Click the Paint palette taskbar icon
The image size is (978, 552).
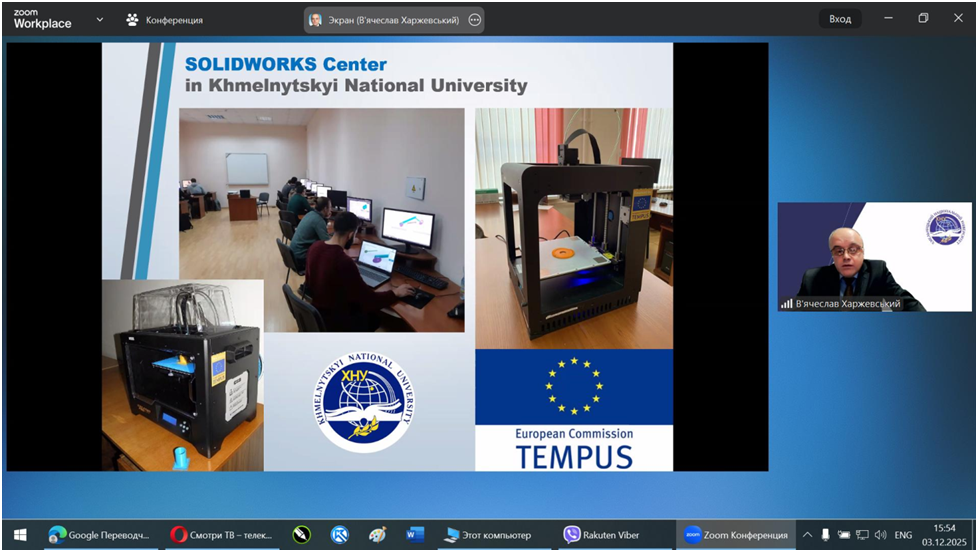[377, 535]
